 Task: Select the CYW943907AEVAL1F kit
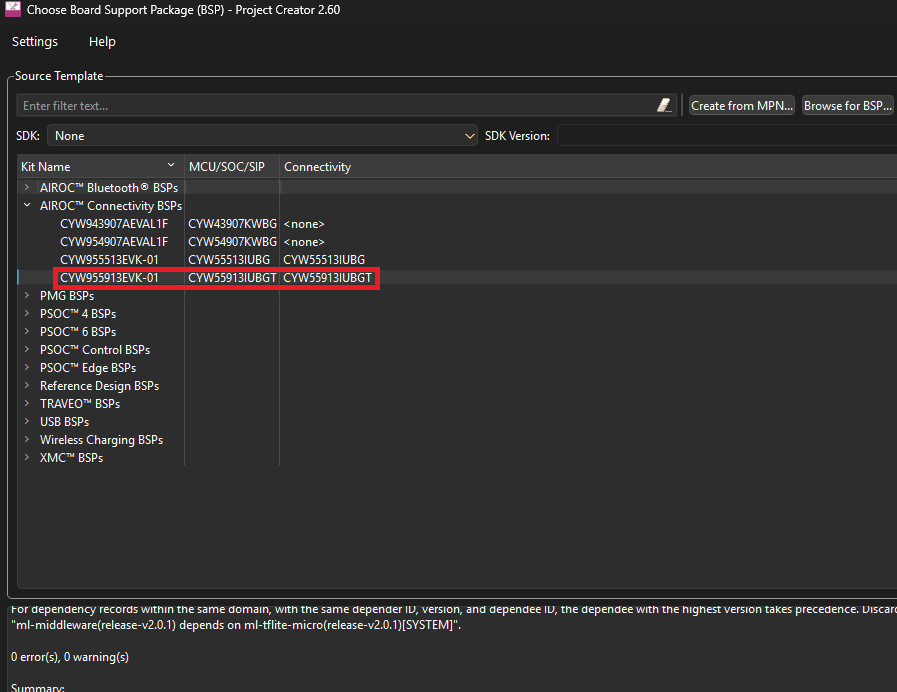click(x=114, y=224)
